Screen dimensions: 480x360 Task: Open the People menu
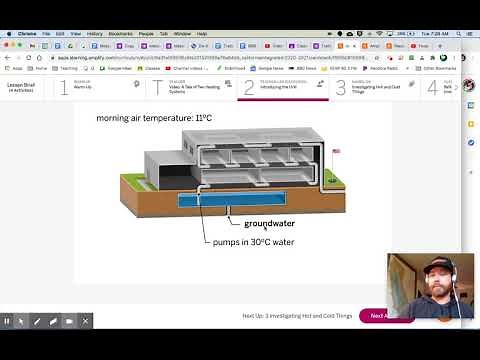(146, 34)
